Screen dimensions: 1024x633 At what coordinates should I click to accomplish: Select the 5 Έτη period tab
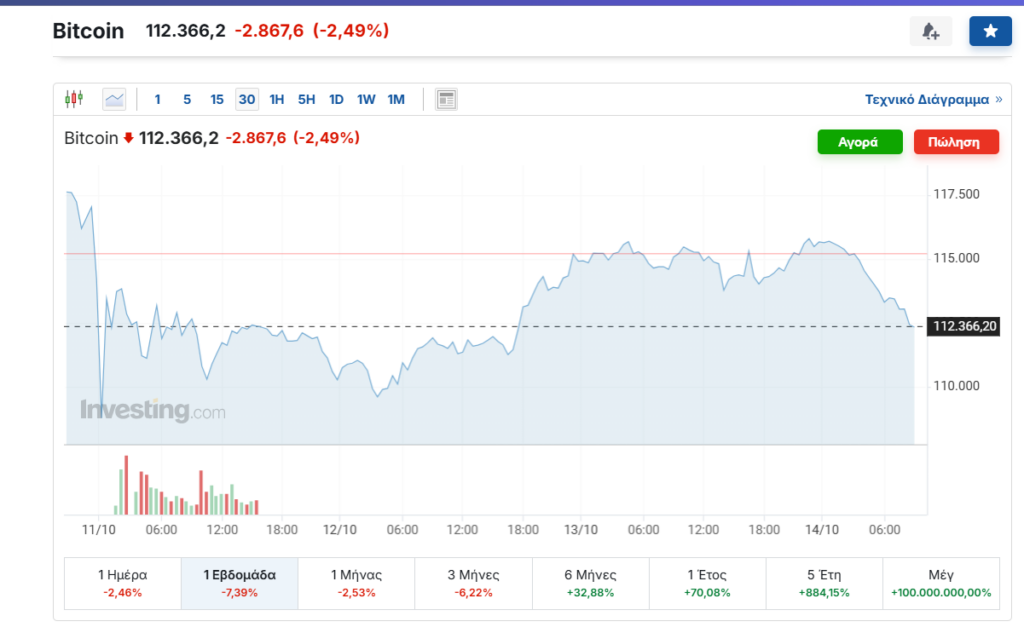coord(824,583)
